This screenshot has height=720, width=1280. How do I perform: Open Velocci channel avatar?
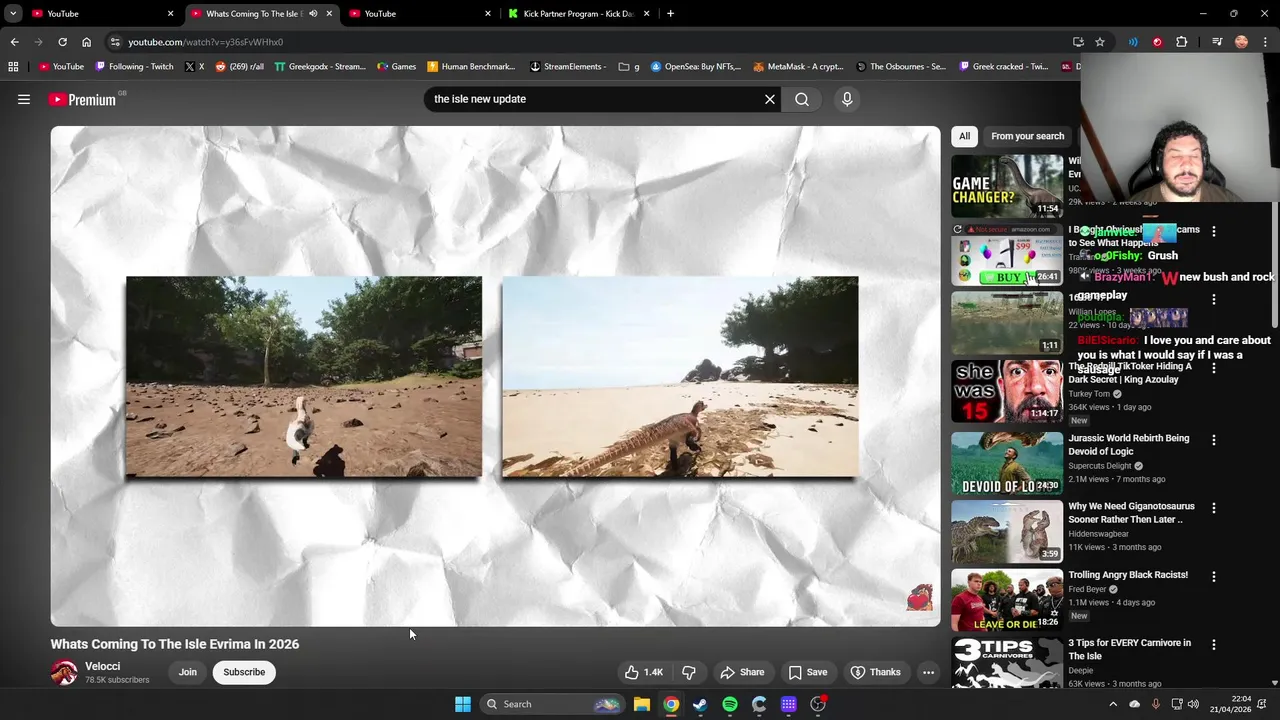click(64, 672)
